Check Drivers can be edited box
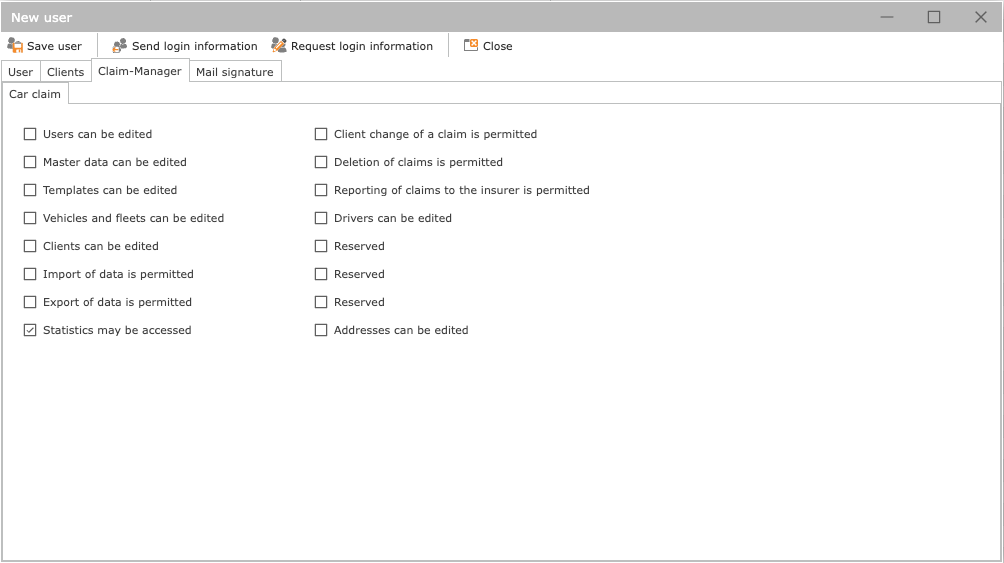1004x563 pixels. 321,218
